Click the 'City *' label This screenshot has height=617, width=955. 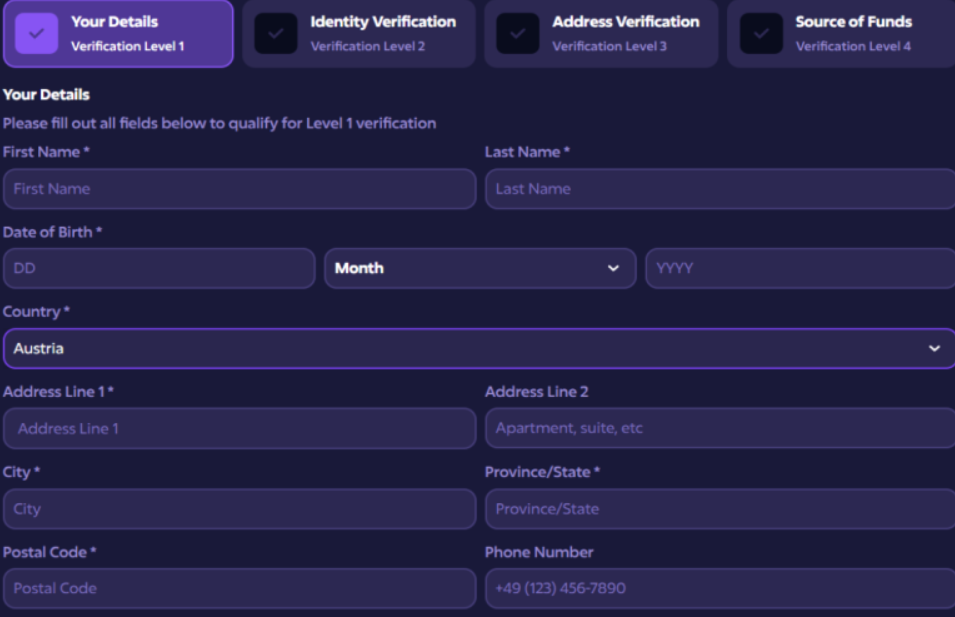(21, 472)
